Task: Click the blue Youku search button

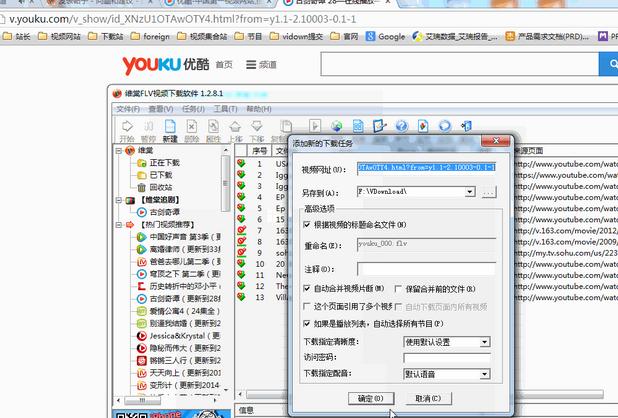Action: pyautogui.click(x=609, y=63)
